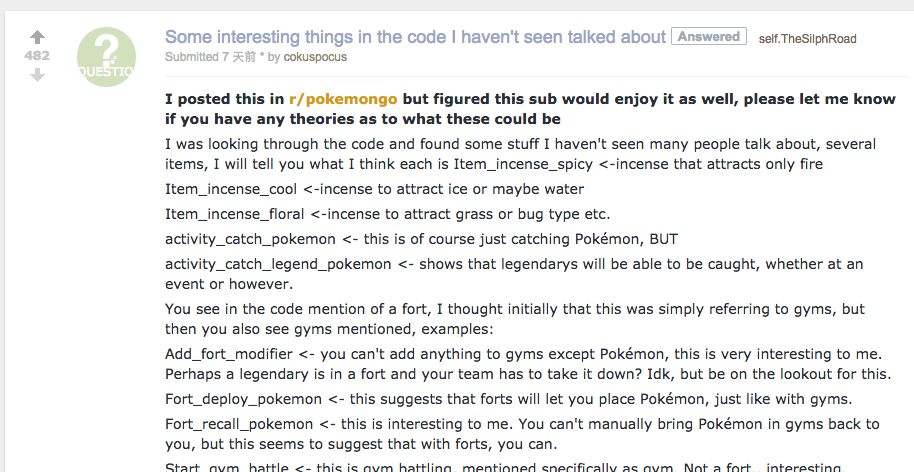
Task: Click the Fort_recall_pokemon paragraph
Action: tap(521, 434)
